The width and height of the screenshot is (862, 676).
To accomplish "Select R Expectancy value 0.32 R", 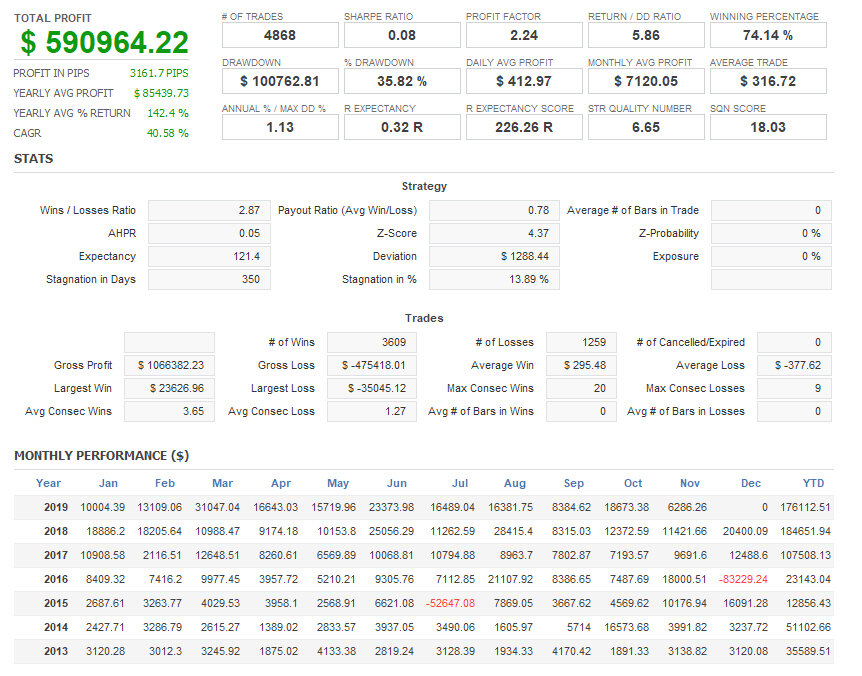I will [x=402, y=128].
